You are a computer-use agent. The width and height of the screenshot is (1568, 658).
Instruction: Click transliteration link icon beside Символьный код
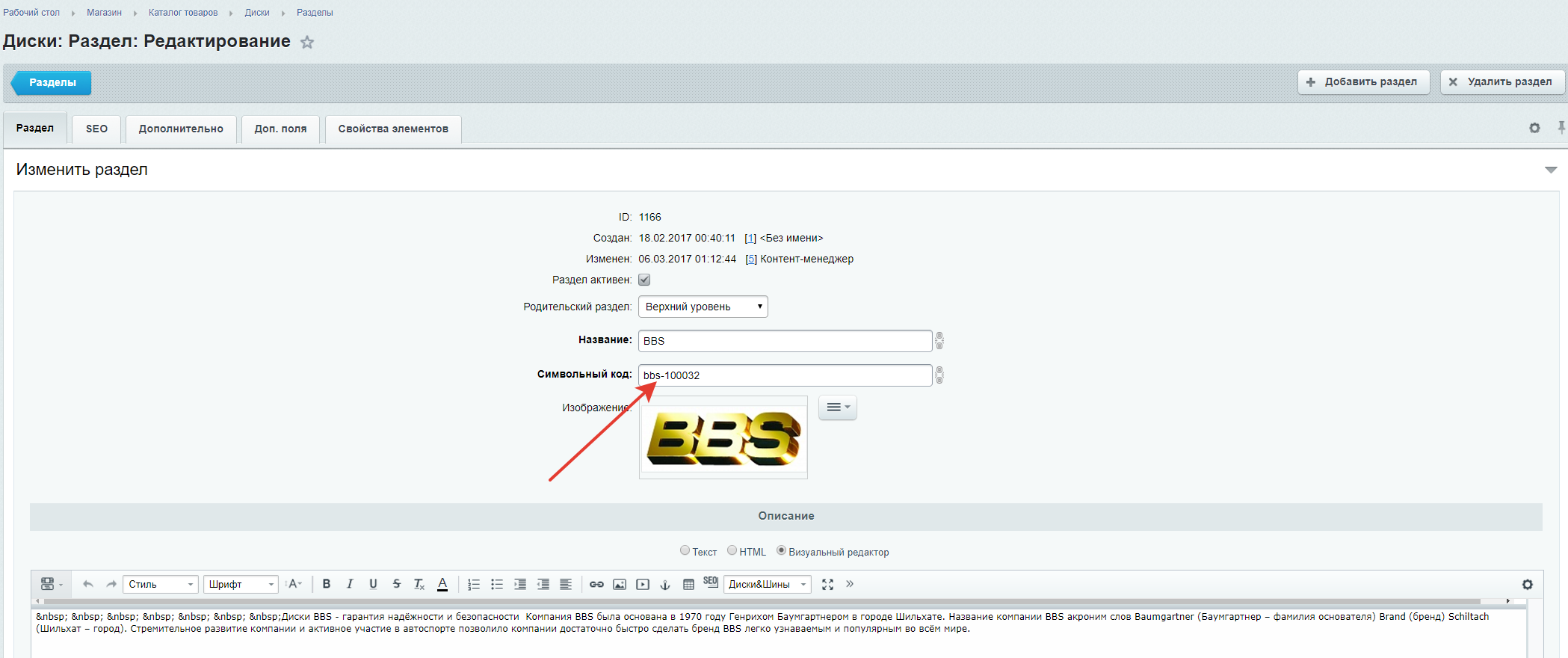click(939, 375)
